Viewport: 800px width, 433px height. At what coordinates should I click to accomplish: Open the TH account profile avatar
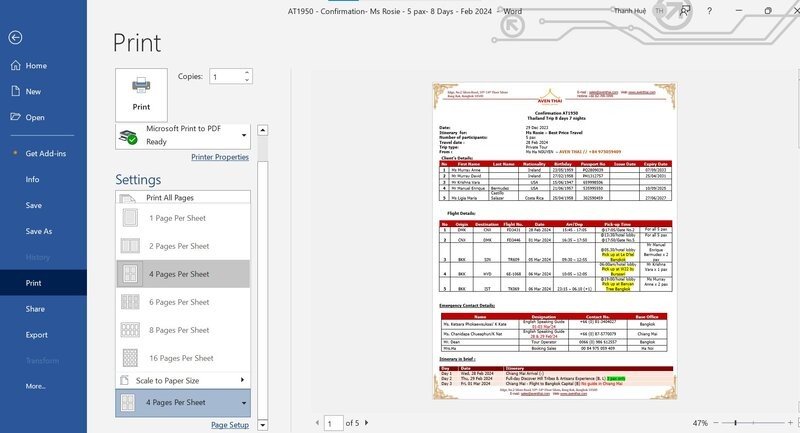[660, 9]
